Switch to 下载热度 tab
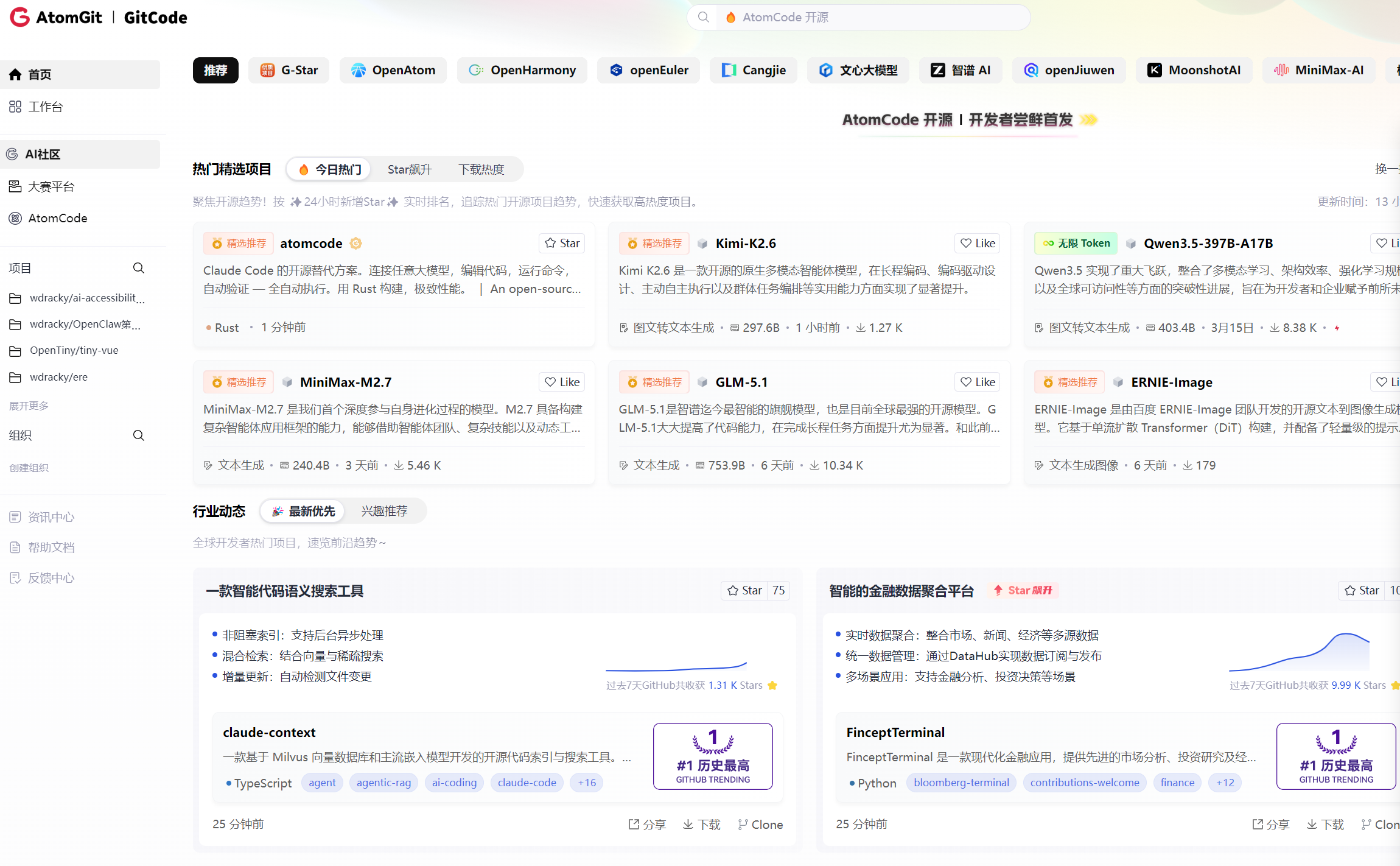Screen dimensions: 1400x866 (481, 169)
